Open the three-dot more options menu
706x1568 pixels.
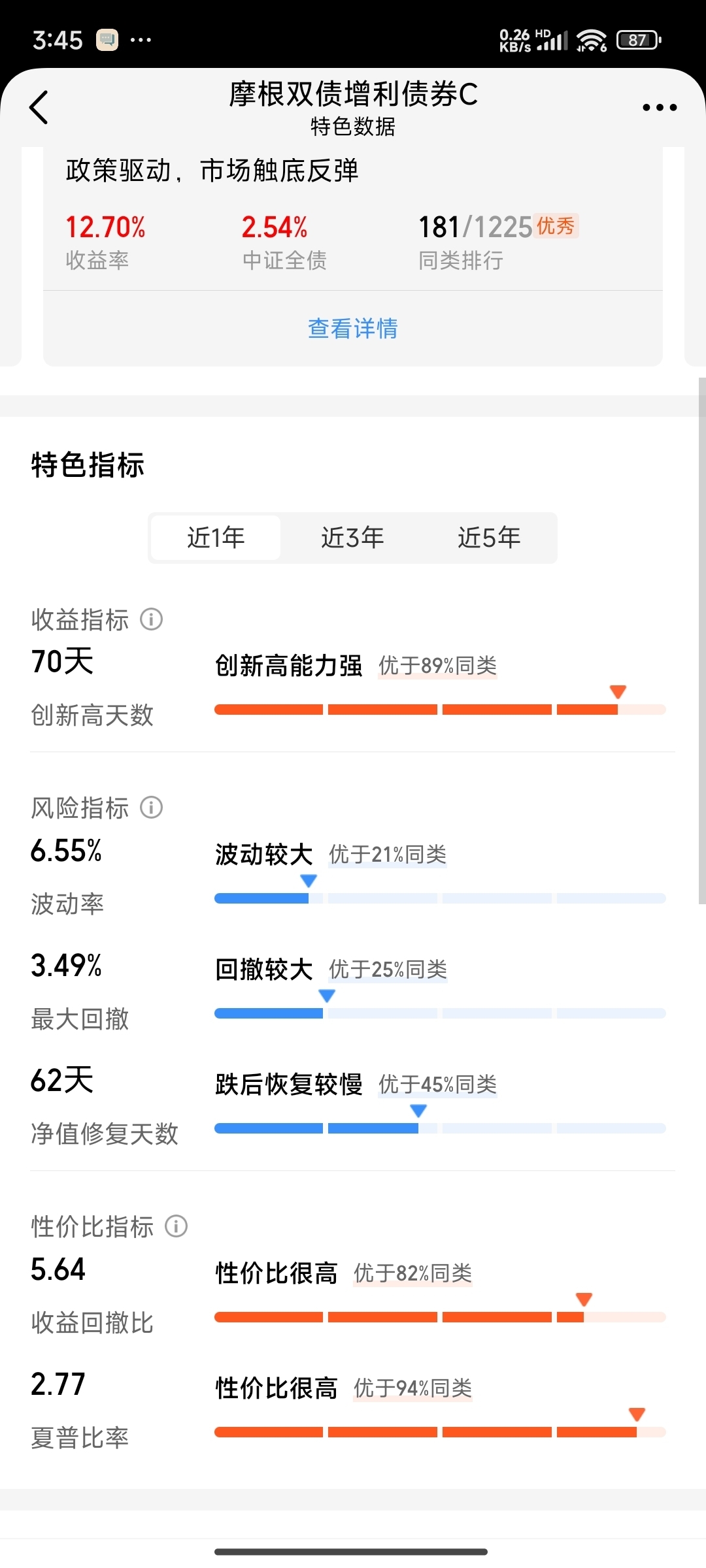[659, 107]
